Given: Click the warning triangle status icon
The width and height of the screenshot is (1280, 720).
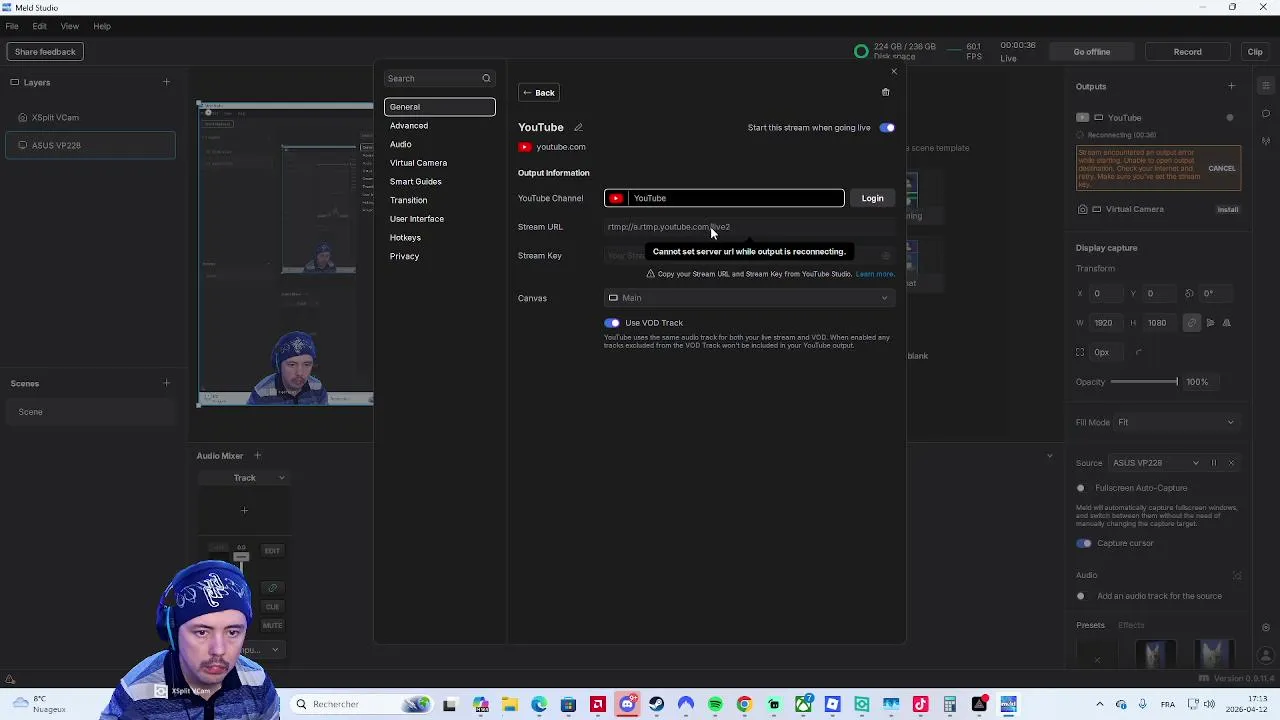Looking at the screenshot, I should [x=10, y=680].
